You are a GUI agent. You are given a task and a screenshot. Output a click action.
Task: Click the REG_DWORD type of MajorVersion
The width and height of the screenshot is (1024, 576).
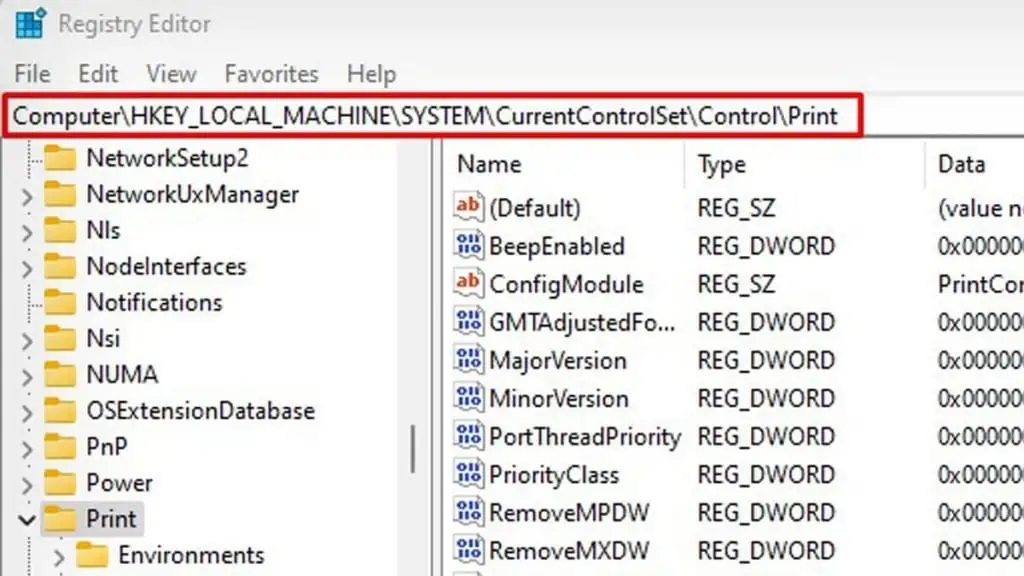(766, 360)
